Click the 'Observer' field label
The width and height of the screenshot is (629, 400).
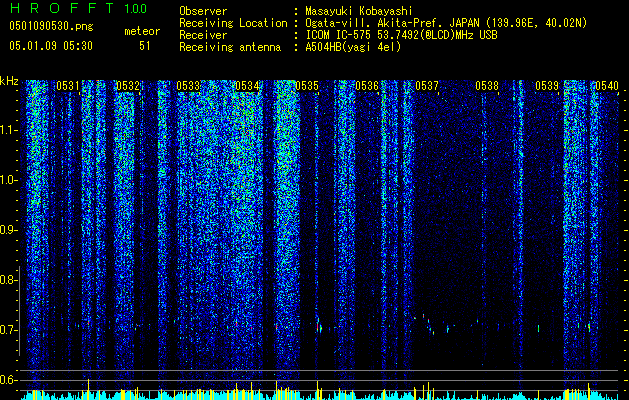click(x=203, y=11)
